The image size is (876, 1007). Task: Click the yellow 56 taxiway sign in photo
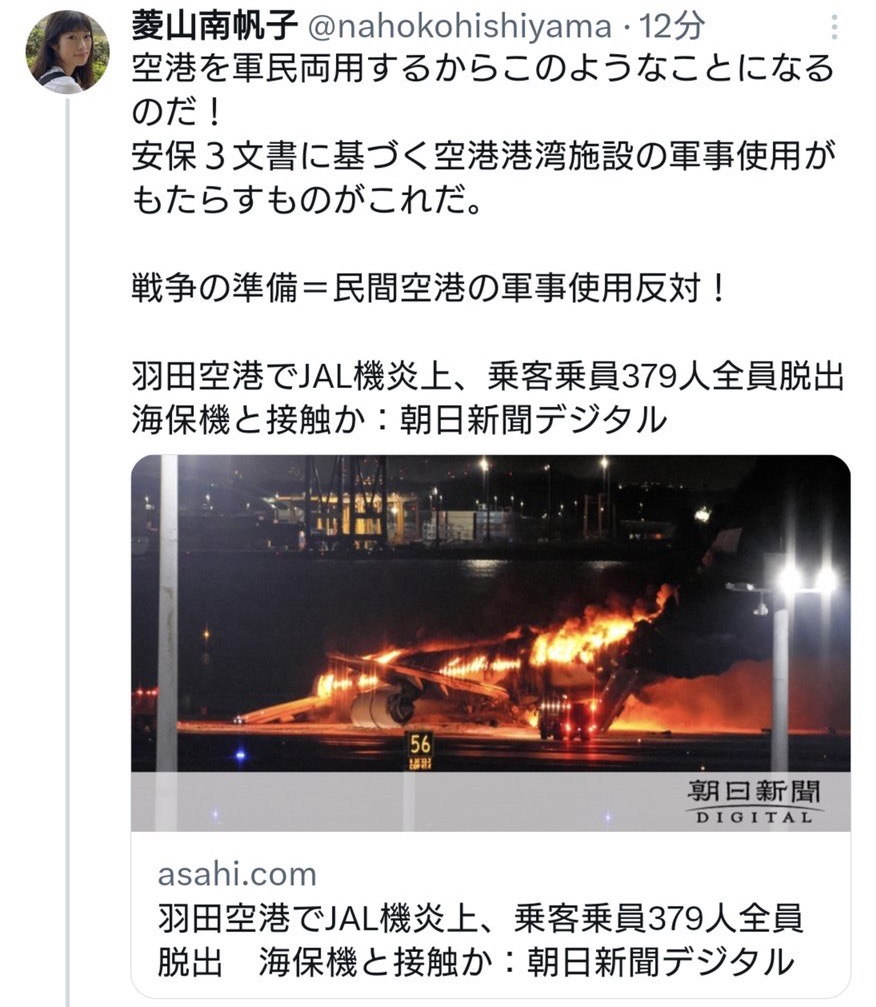[420, 745]
